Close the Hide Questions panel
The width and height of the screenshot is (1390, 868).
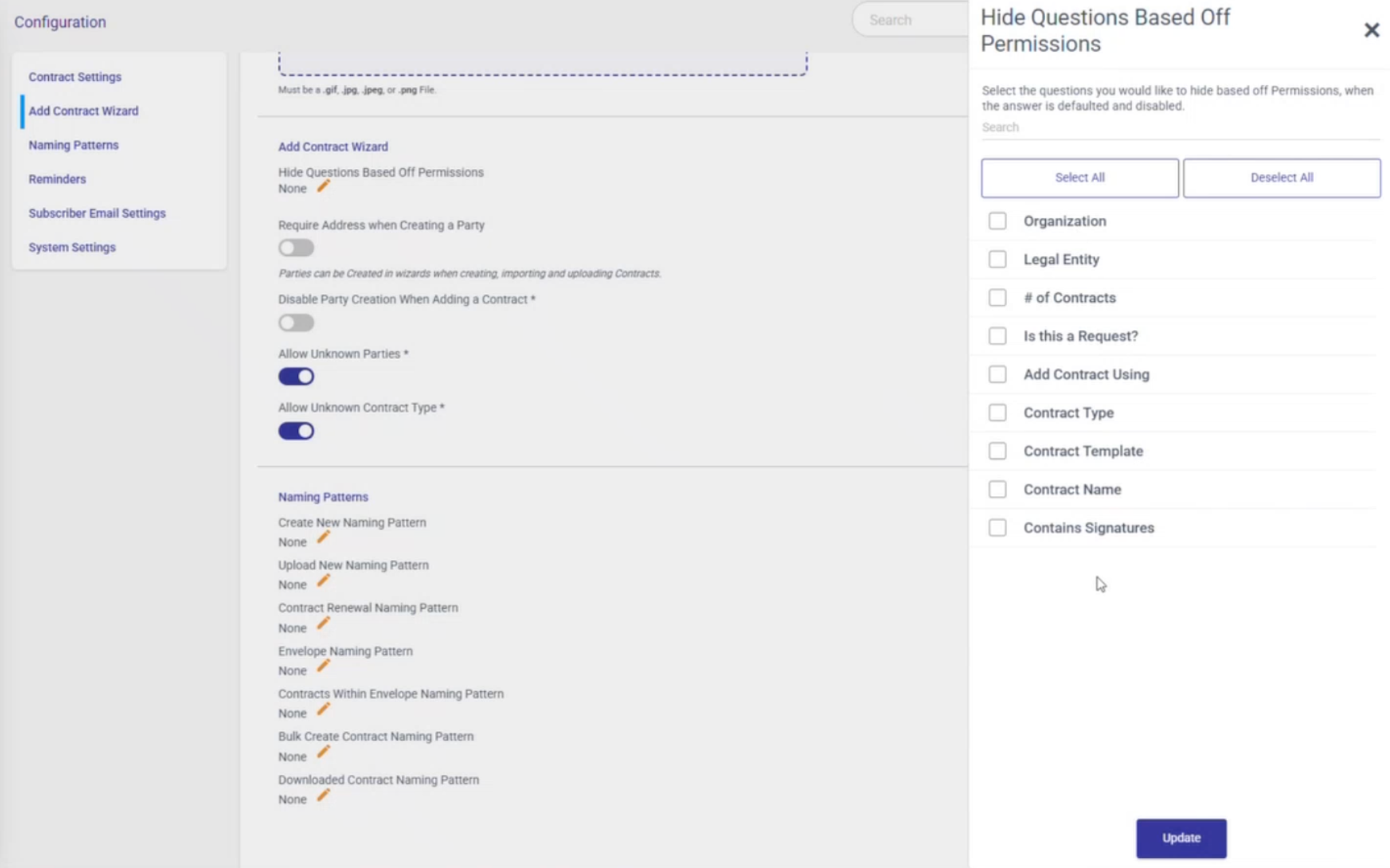point(1371,30)
